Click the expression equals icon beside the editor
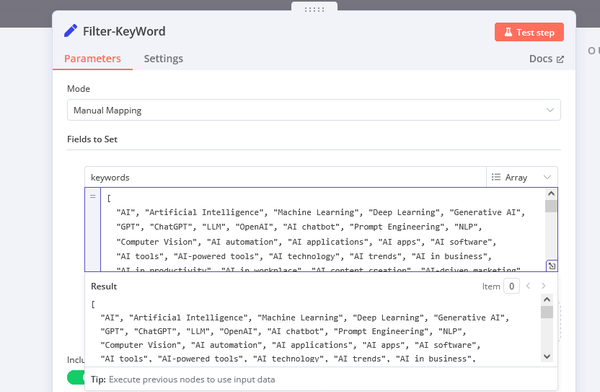The image size is (600, 392). click(x=93, y=197)
